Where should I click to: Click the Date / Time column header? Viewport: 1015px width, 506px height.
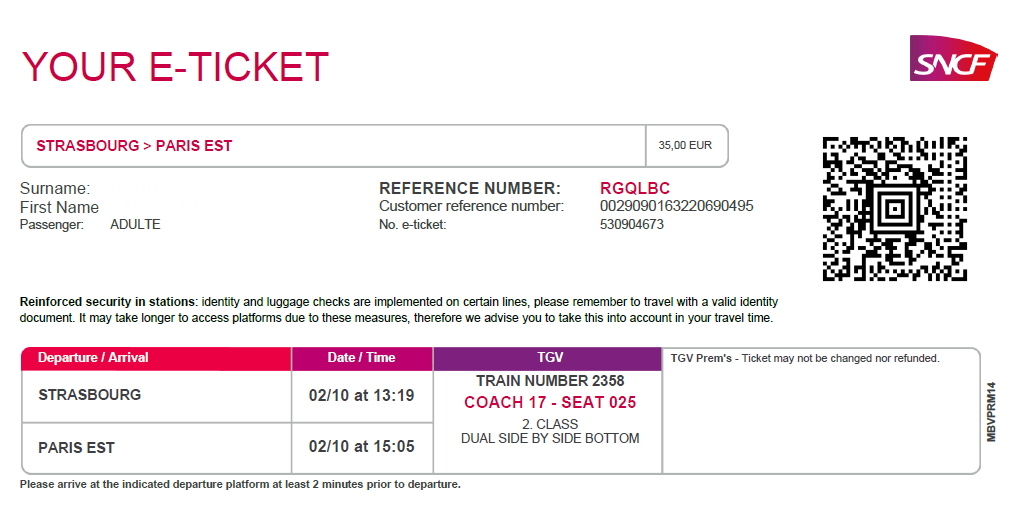(x=362, y=358)
